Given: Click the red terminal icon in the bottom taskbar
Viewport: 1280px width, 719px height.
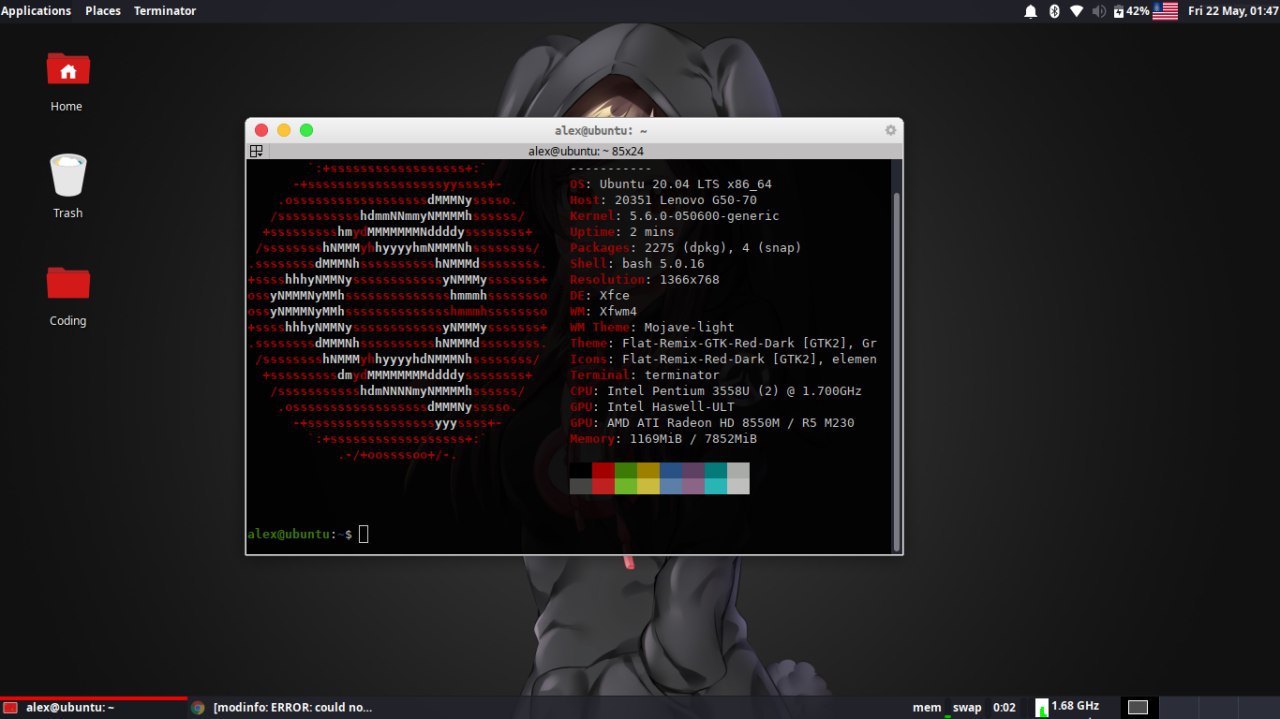Looking at the screenshot, I should 11,707.
